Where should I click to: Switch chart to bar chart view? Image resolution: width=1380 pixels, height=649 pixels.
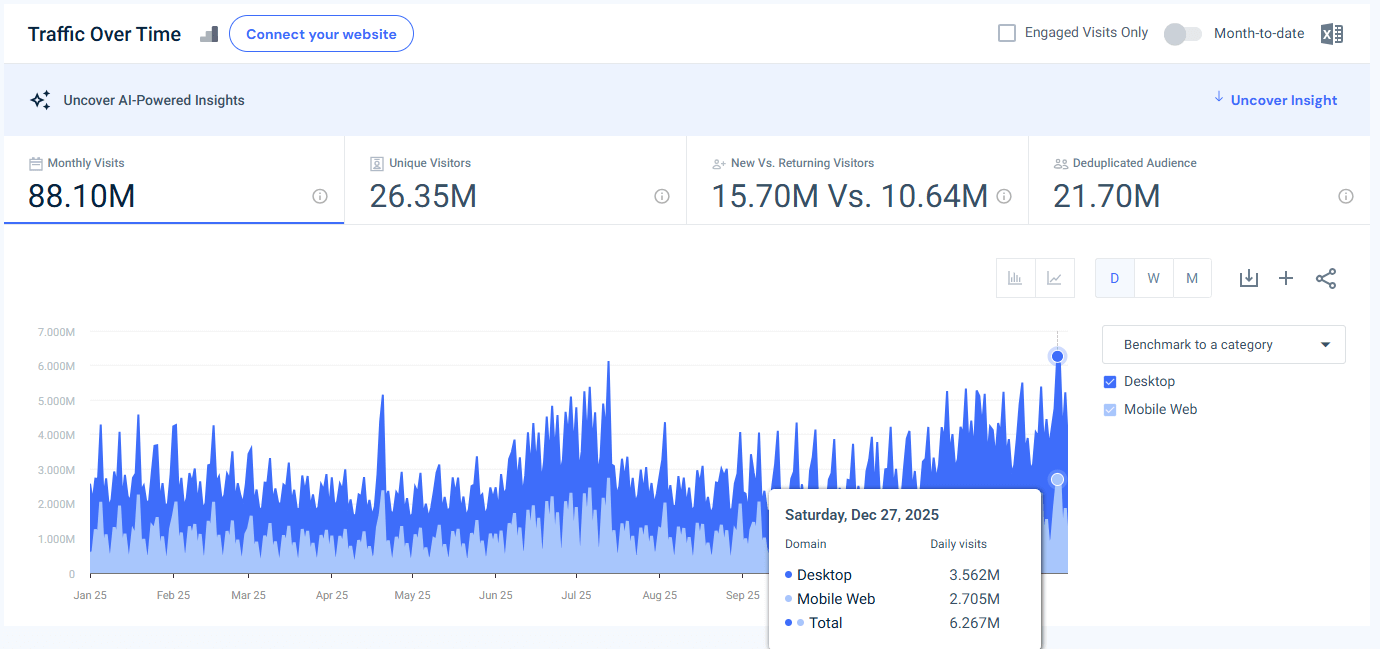coord(1015,278)
